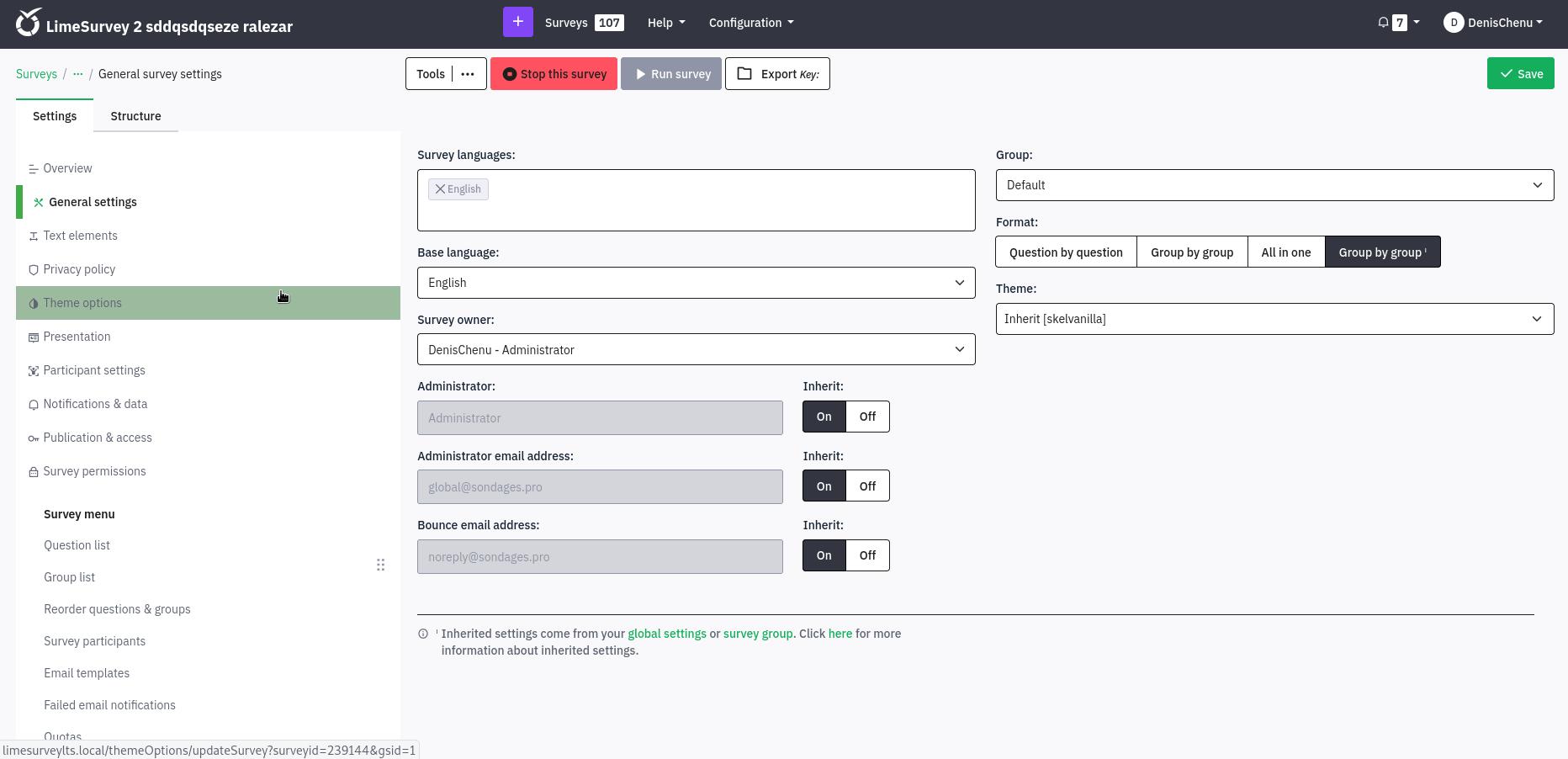The height and width of the screenshot is (759, 1568).
Task: Click info icon beside inherited settings note
Action: [423, 634]
